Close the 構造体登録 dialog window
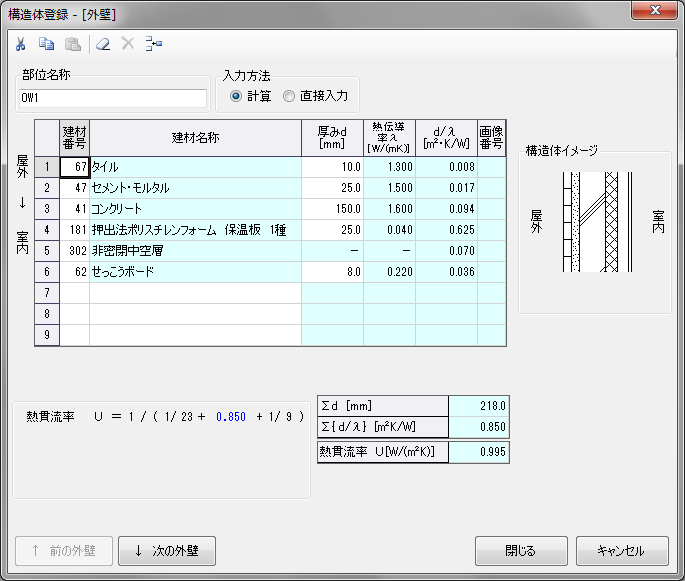 coord(653,10)
